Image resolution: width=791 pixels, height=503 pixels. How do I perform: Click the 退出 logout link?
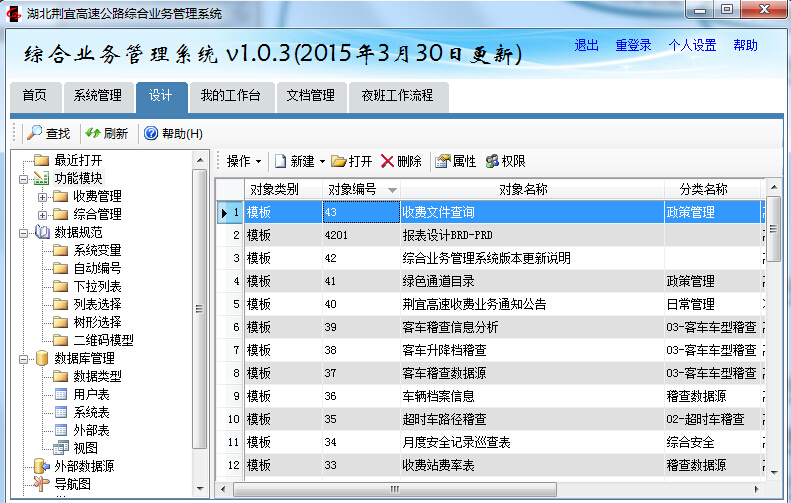coord(587,46)
